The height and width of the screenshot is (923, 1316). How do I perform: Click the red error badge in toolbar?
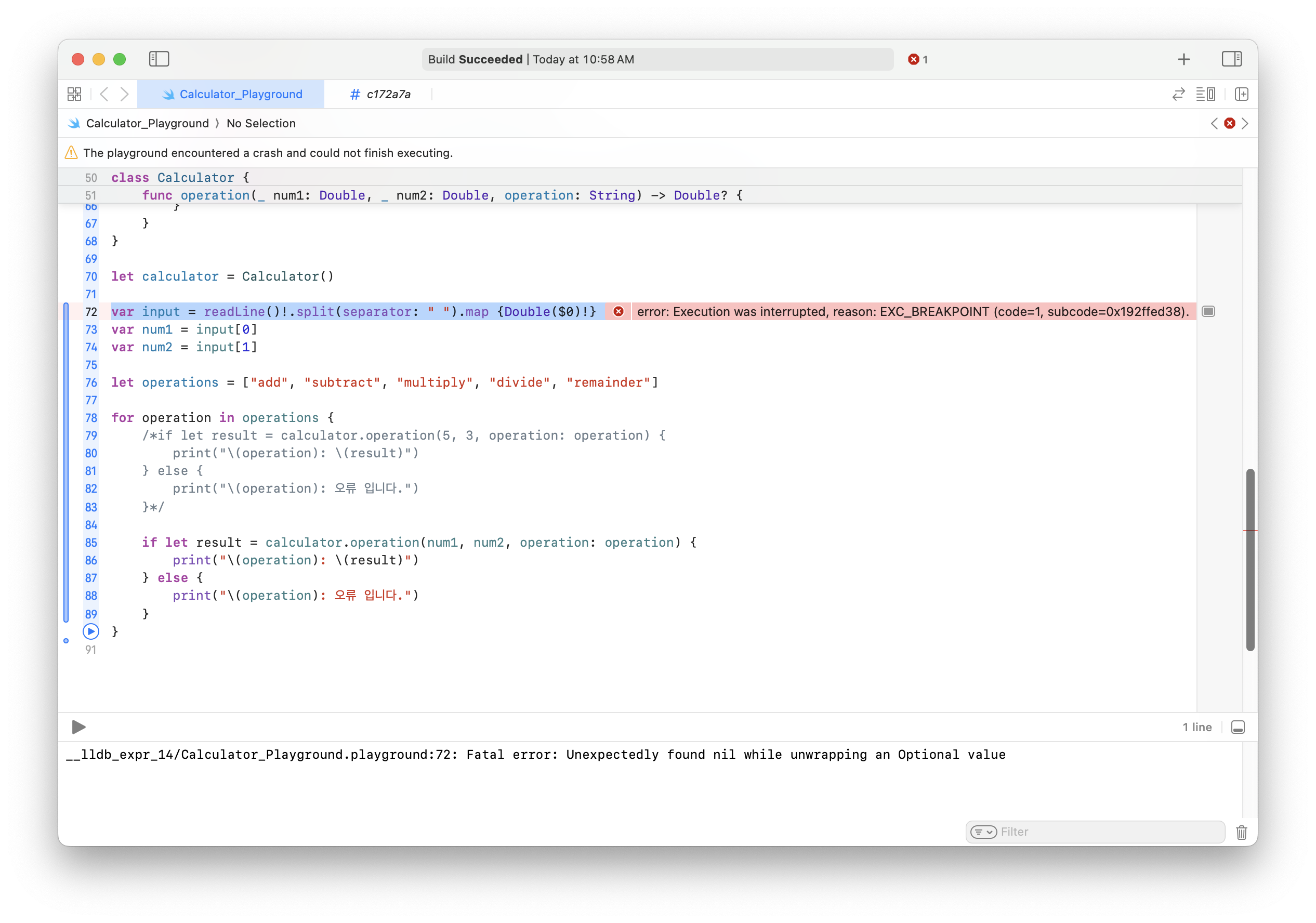click(918, 59)
